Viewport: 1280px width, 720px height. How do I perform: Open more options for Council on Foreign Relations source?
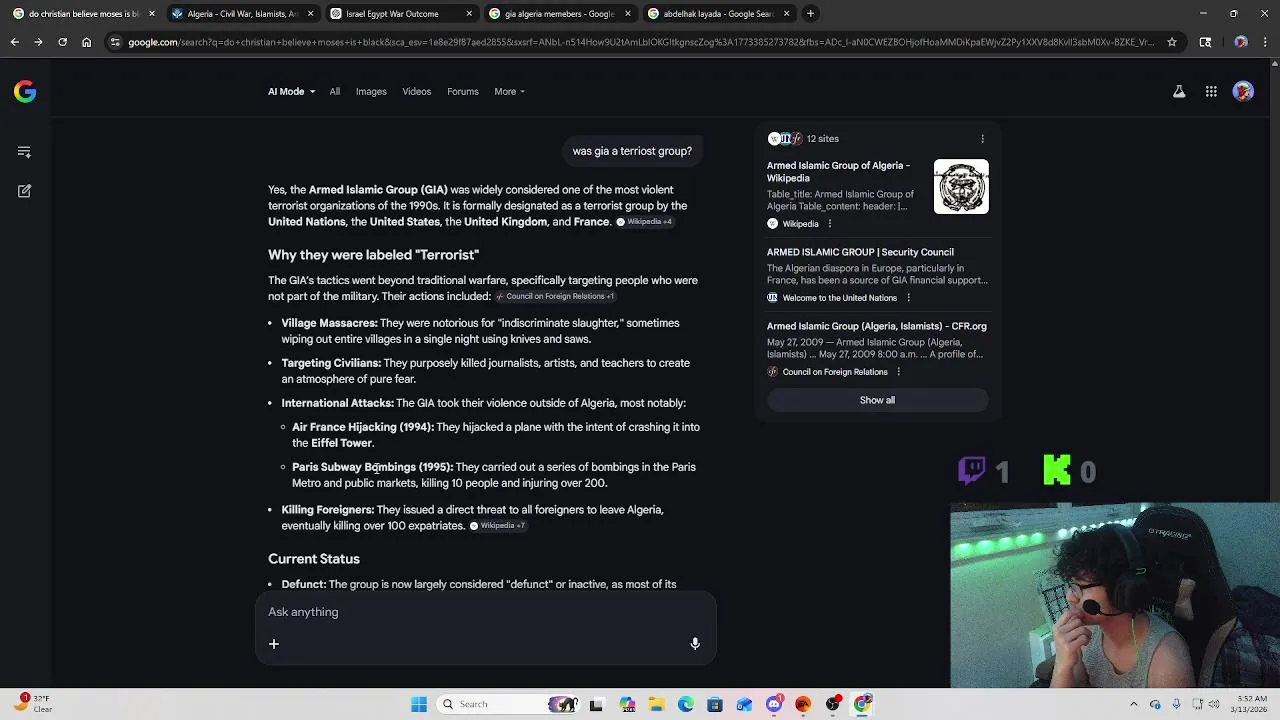[x=898, y=372]
